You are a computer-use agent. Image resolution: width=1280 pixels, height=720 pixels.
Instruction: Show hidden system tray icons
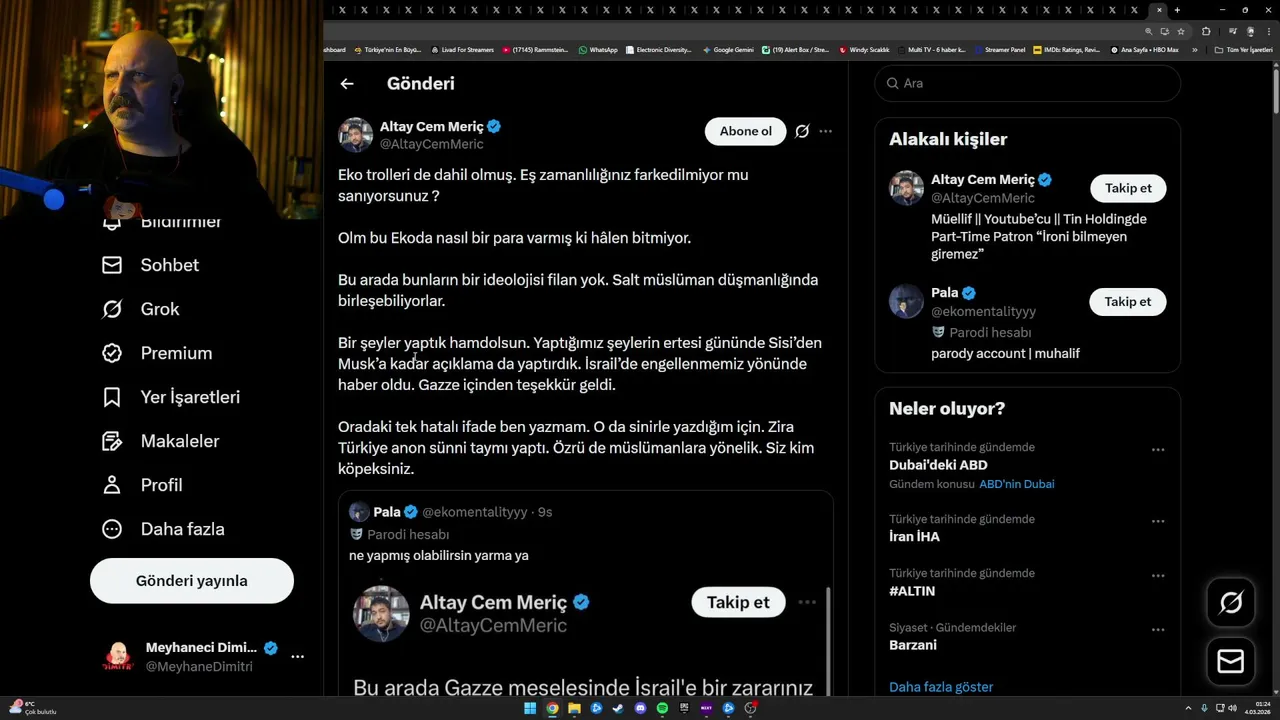pyautogui.click(x=1188, y=708)
